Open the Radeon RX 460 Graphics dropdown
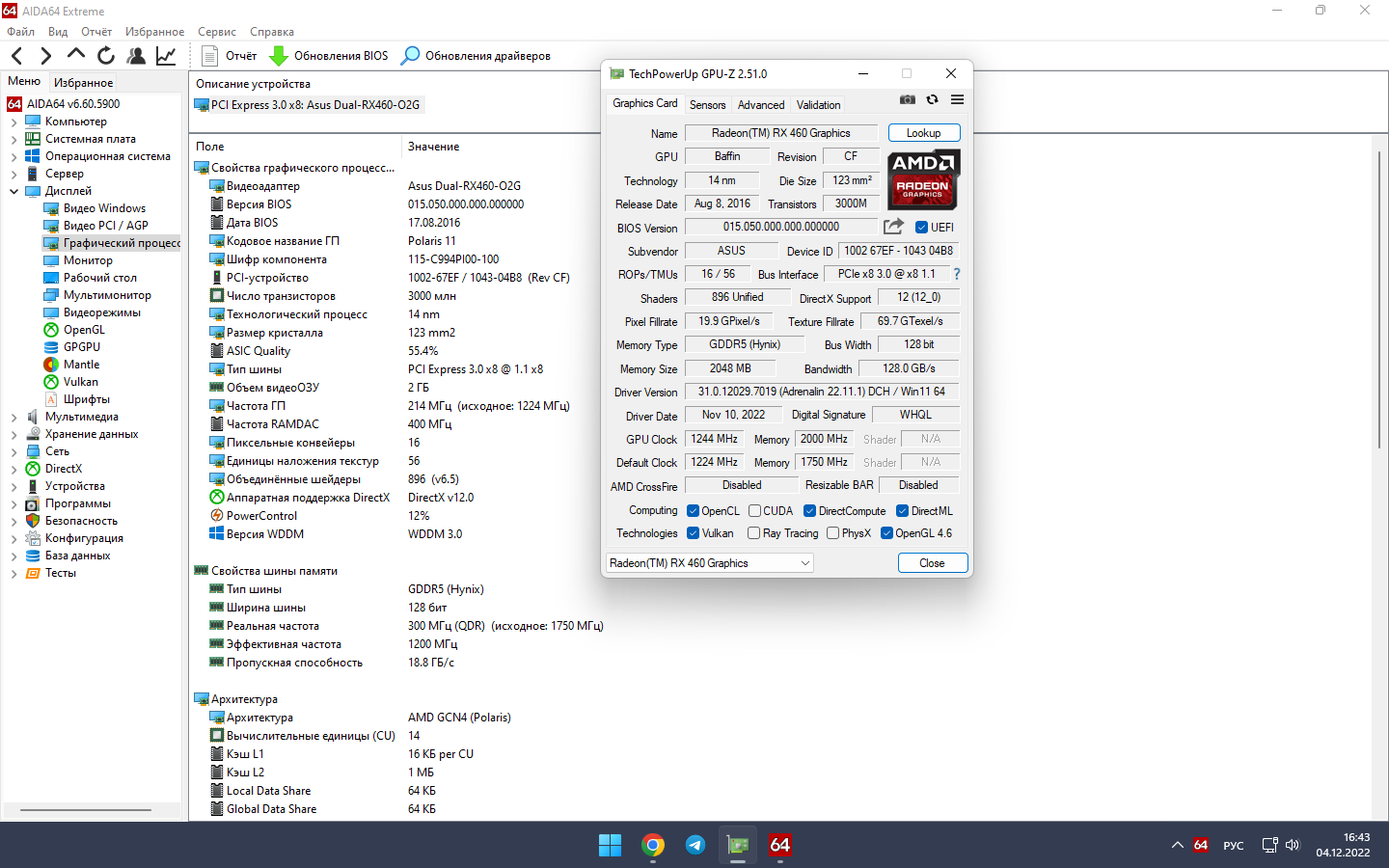 (709, 563)
